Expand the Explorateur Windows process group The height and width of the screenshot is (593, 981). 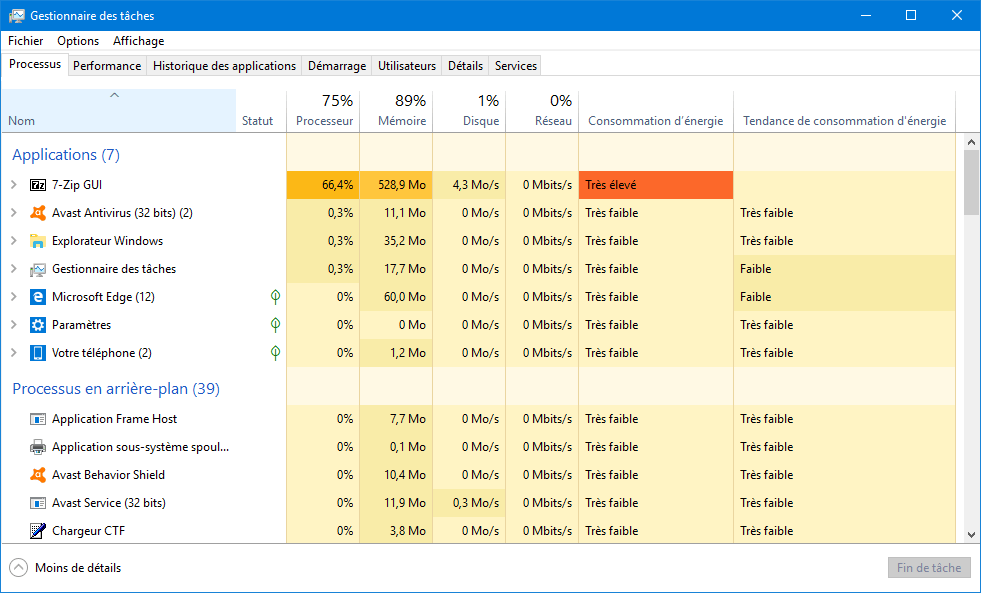pyautogui.click(x=14, y=241)
